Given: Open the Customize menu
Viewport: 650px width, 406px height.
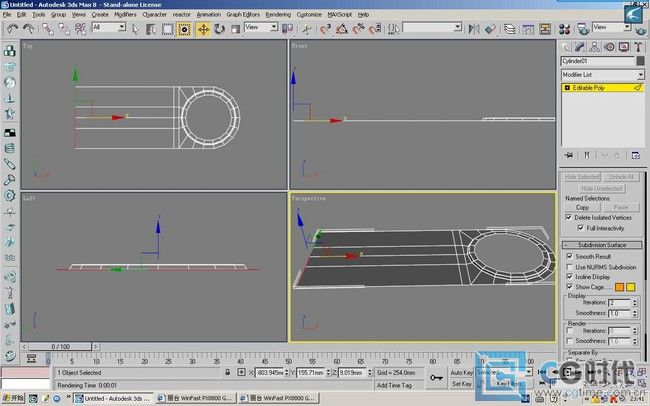Looking at the screenshot, I should (x=309, y=15).
